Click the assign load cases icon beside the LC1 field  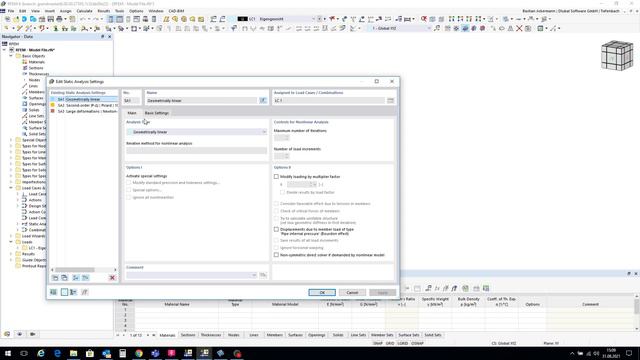click(391, 100)
